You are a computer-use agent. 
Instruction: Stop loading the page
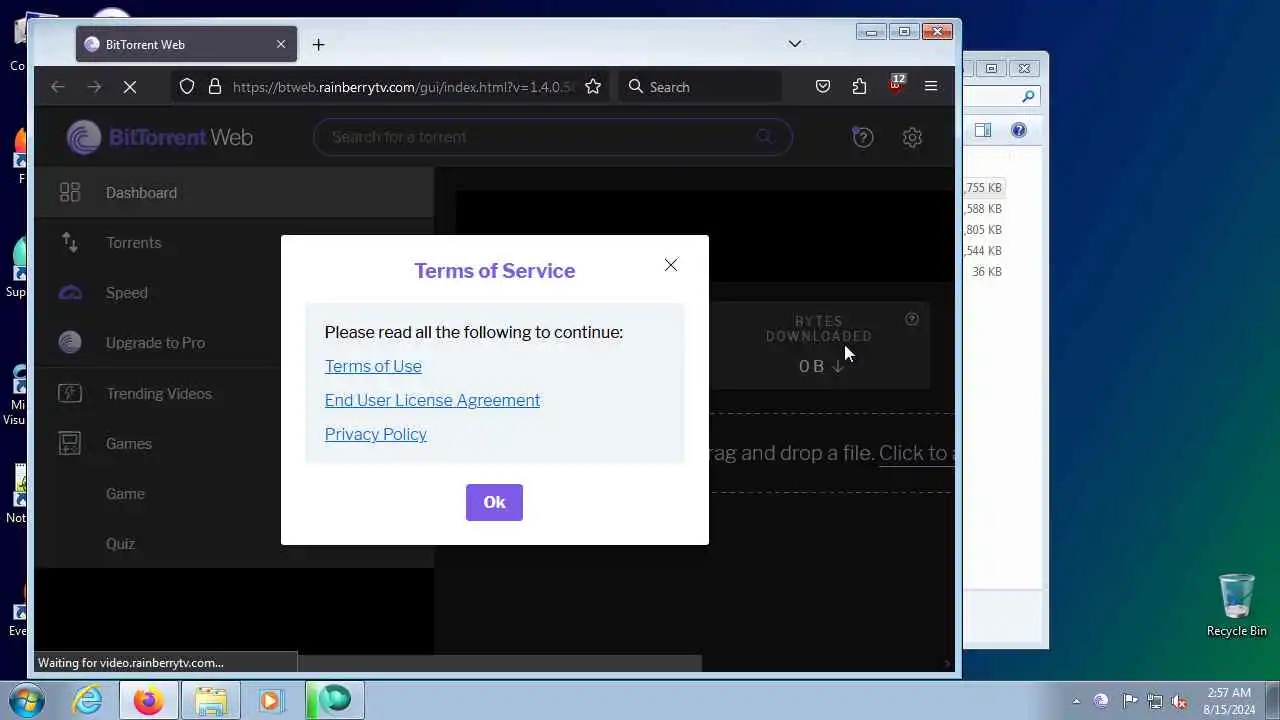(130, 87)
